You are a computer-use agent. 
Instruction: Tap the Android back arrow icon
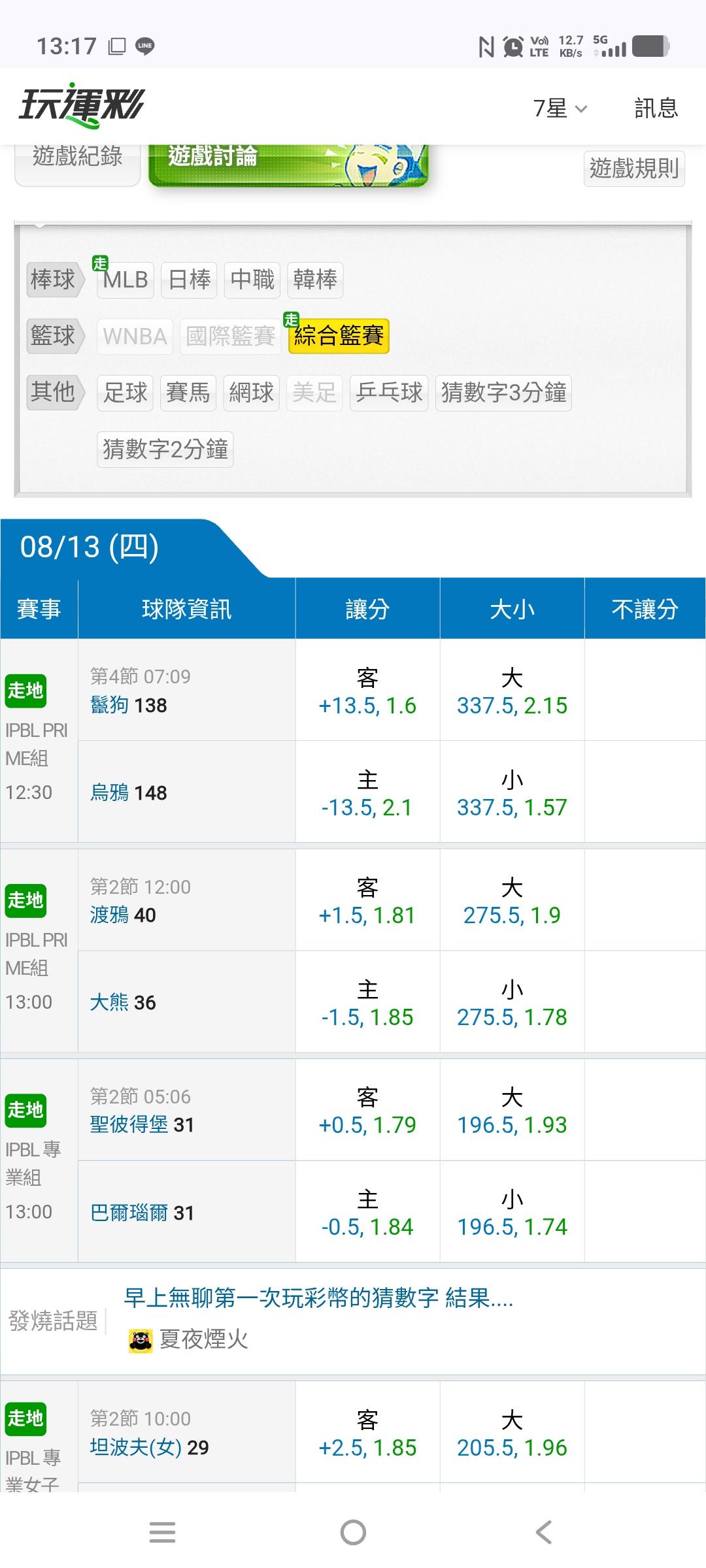(544, 1532)
